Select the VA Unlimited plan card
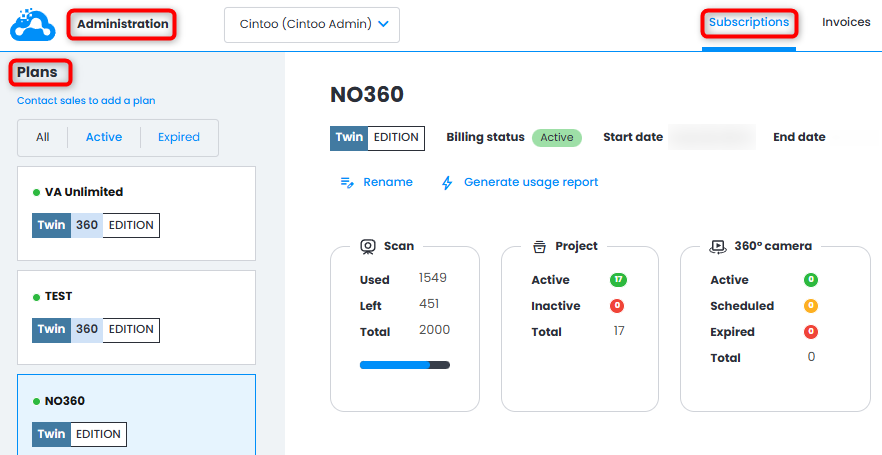 (x=137, y=214)
